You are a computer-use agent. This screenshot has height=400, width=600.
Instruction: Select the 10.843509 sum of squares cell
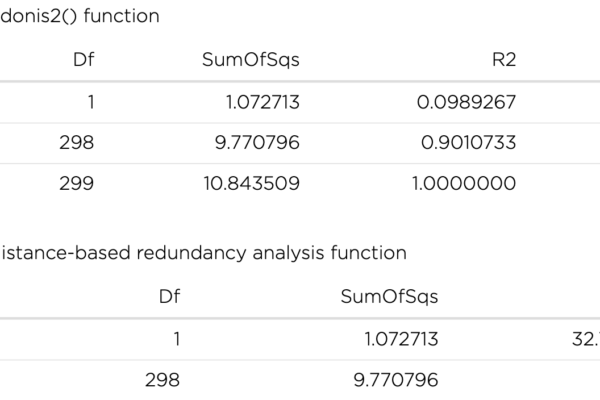click(251, 183)
